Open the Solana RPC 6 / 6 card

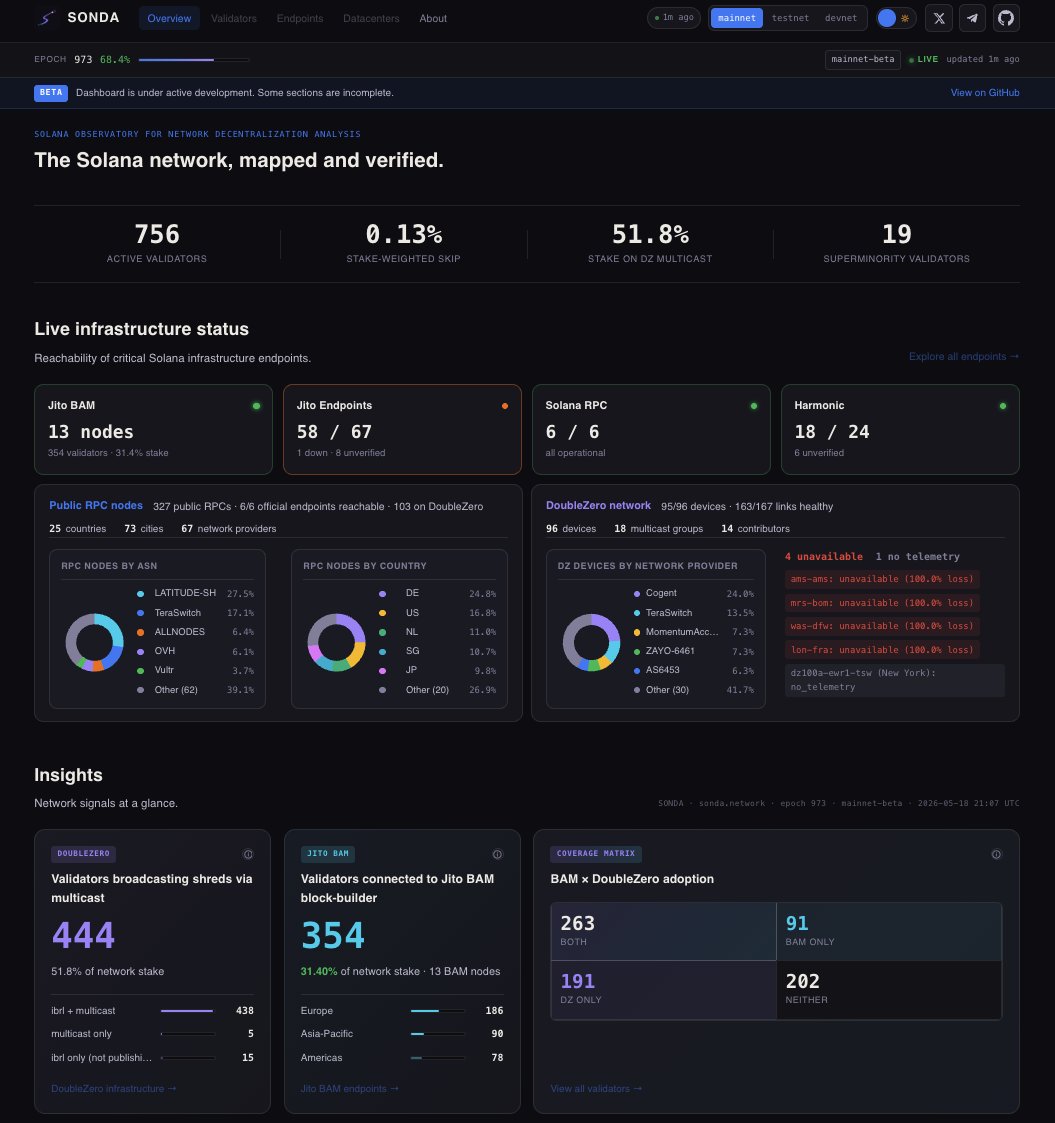click(651, 429)
